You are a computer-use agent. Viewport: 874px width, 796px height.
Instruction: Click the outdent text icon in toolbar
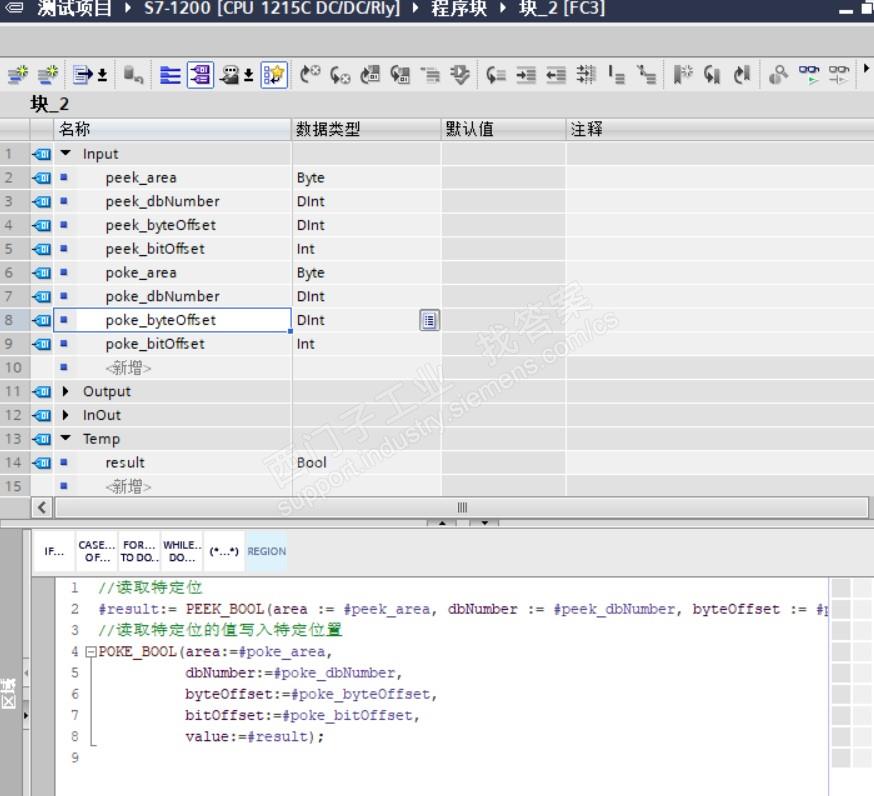coord(555,75)
